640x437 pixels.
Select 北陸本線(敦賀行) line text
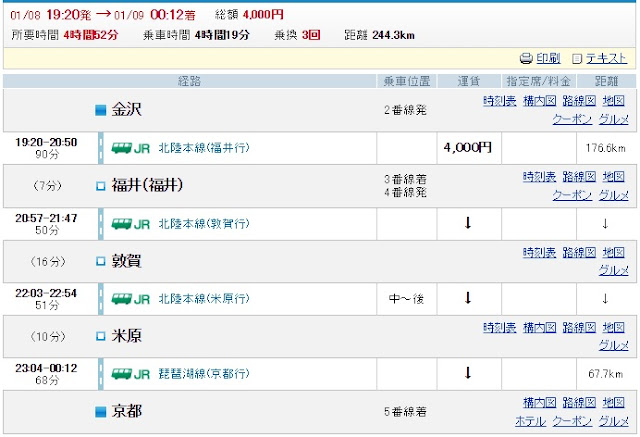204,224
